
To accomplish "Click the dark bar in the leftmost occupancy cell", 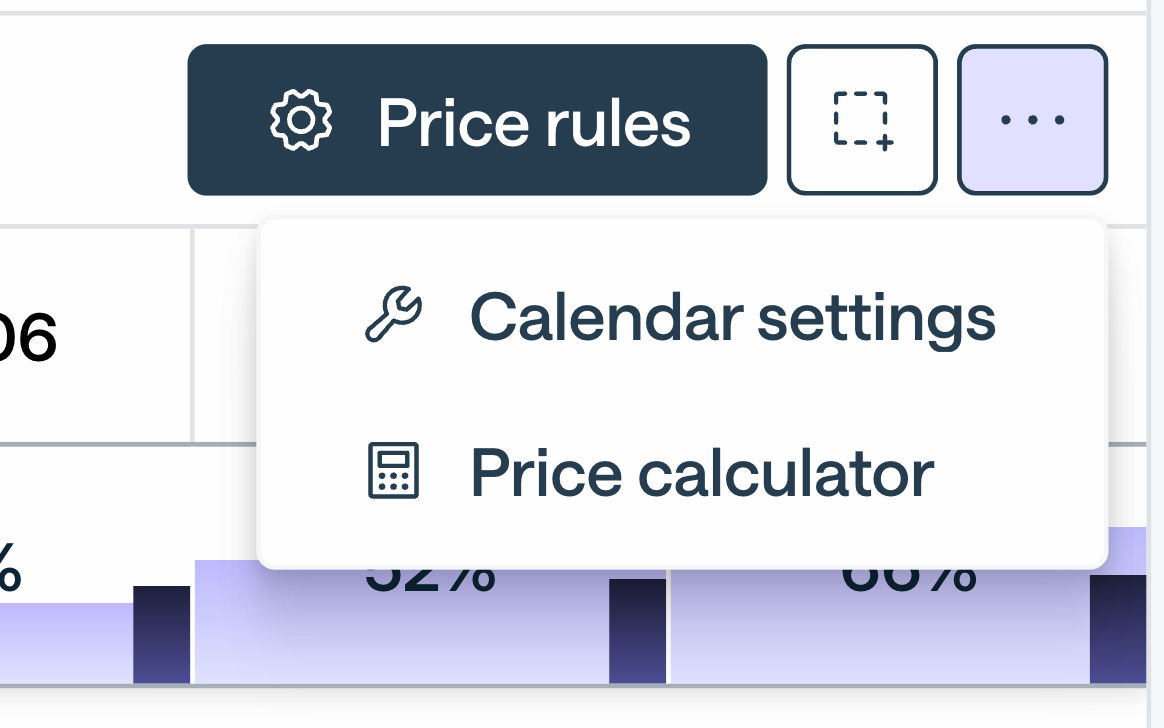I will (161, 634).
